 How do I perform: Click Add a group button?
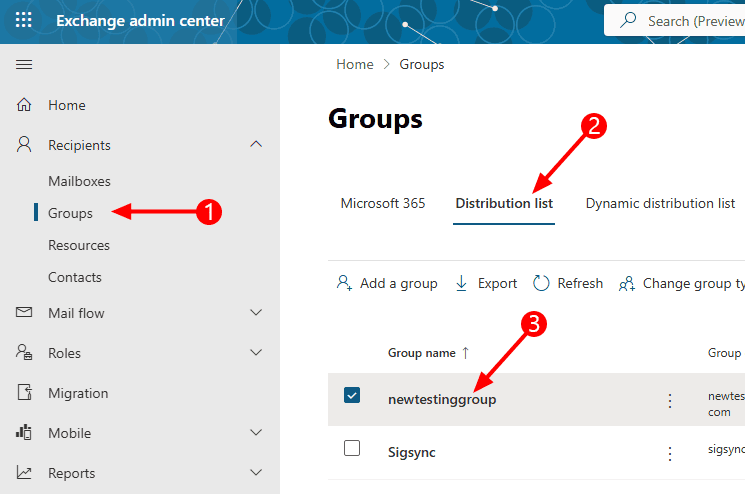387,283
